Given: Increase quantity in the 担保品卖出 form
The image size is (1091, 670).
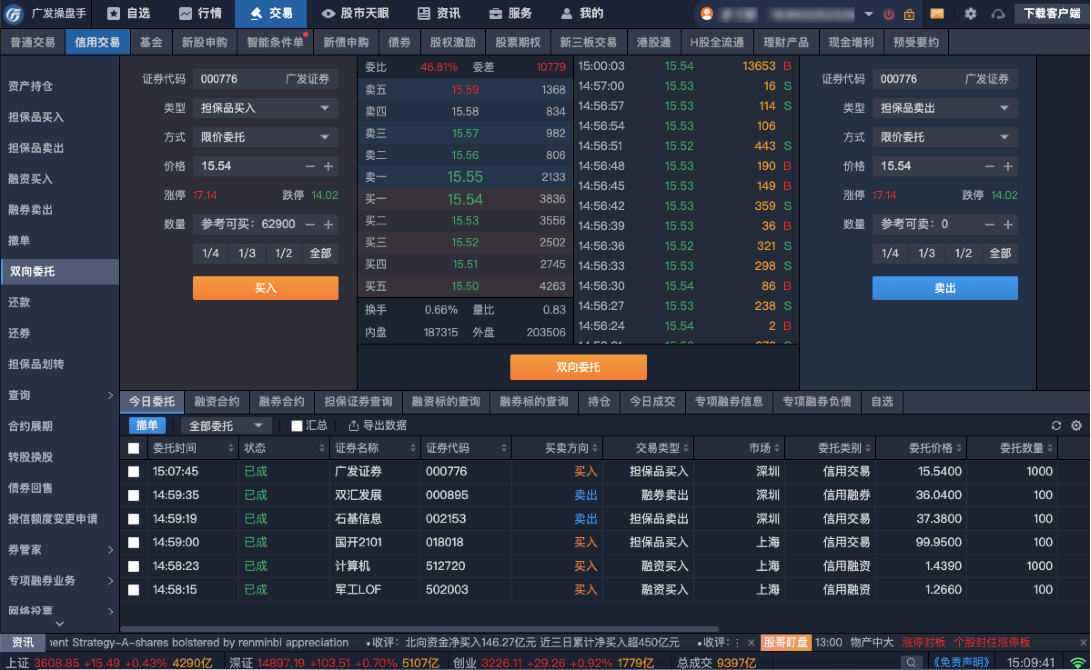Looking at the screenshot, I should click(1008, 224).
